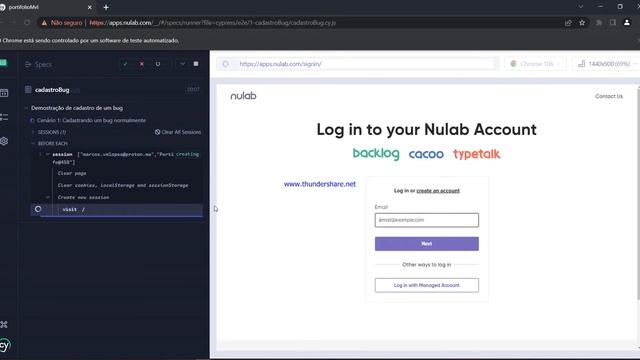Click the 'Não seguro' security warning
The width and height of the screenshot is (640, 360).
62,23
